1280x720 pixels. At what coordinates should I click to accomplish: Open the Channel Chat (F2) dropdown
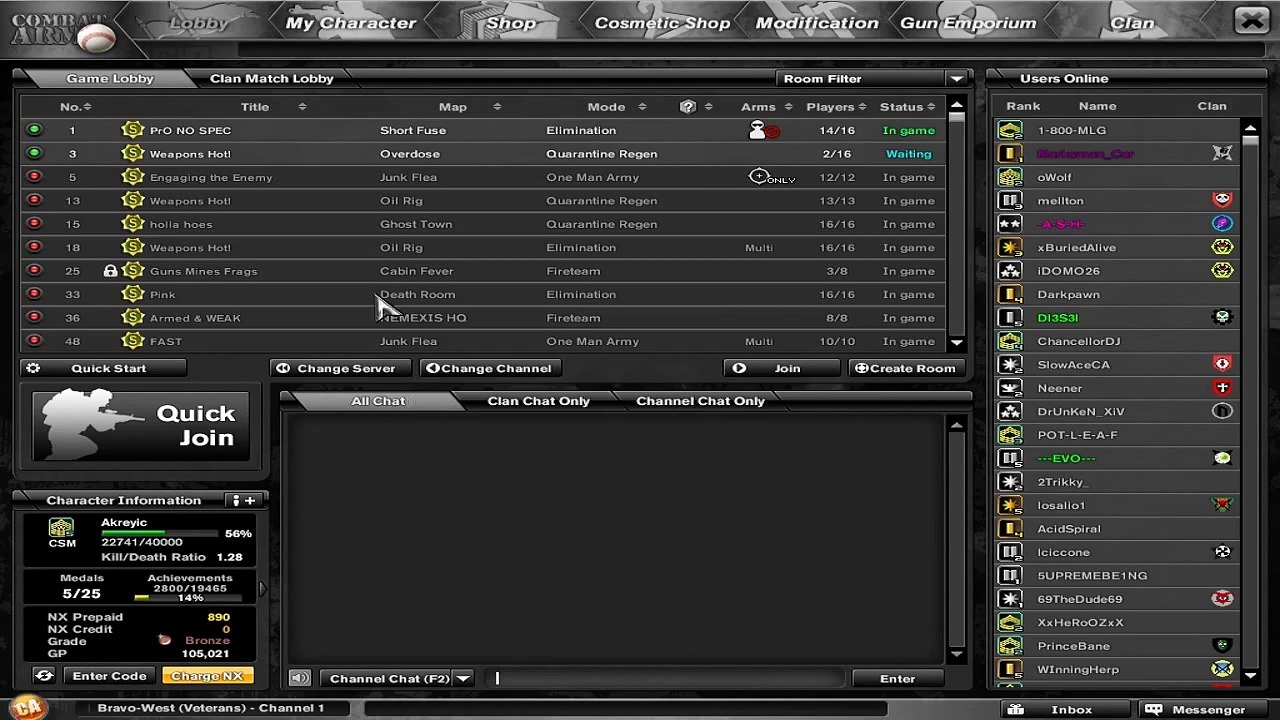[x=463, y=678]
